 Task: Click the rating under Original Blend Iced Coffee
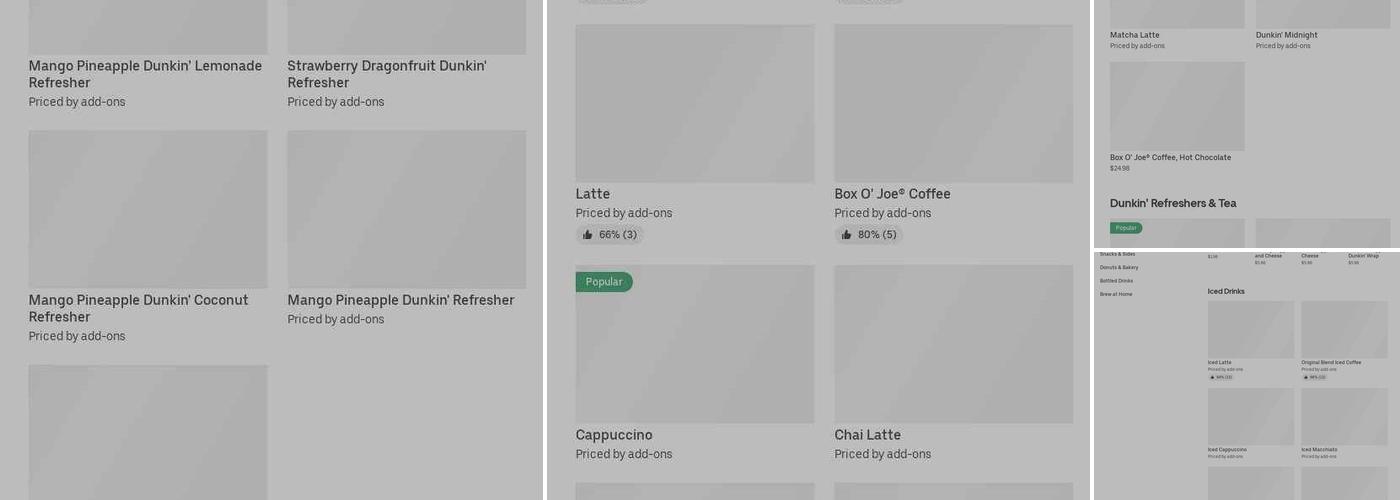(1314, 377)
